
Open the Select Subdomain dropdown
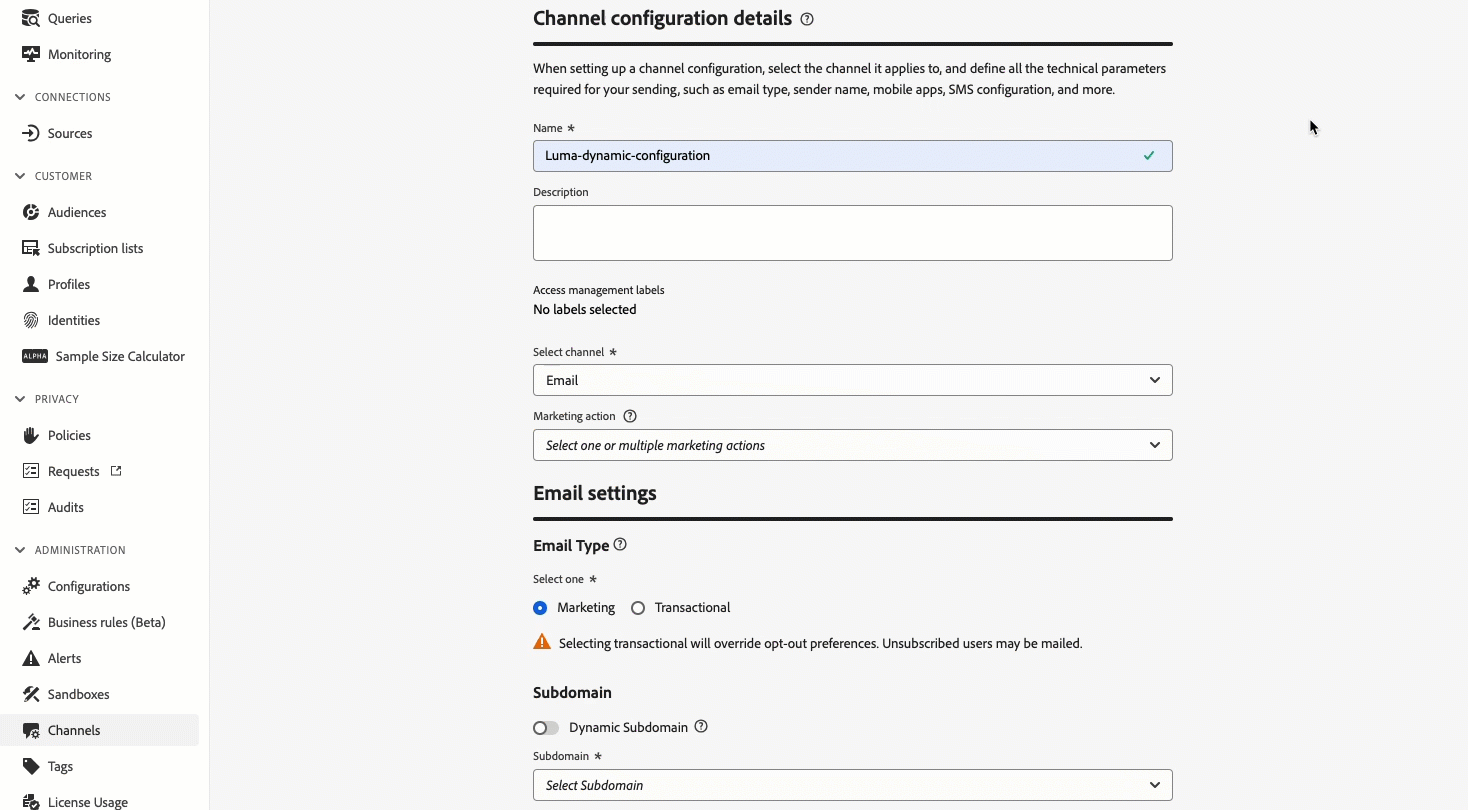tap(852, 785)
